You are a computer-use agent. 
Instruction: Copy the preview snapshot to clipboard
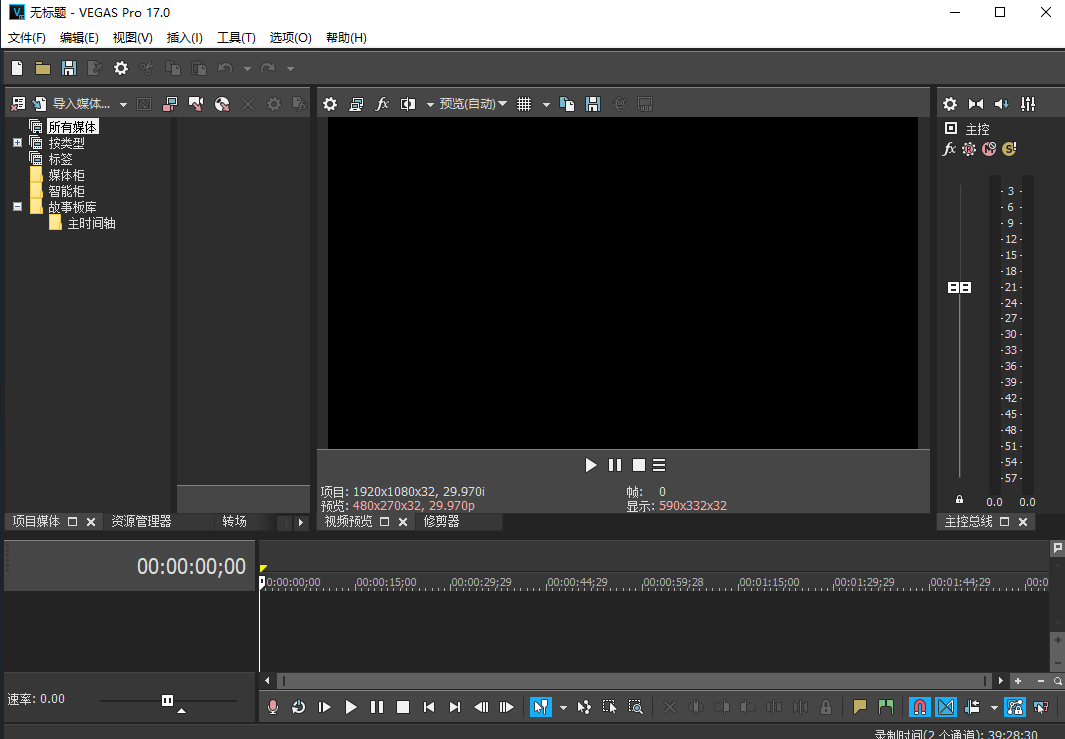pyautogui.click(x=567, y=104)
